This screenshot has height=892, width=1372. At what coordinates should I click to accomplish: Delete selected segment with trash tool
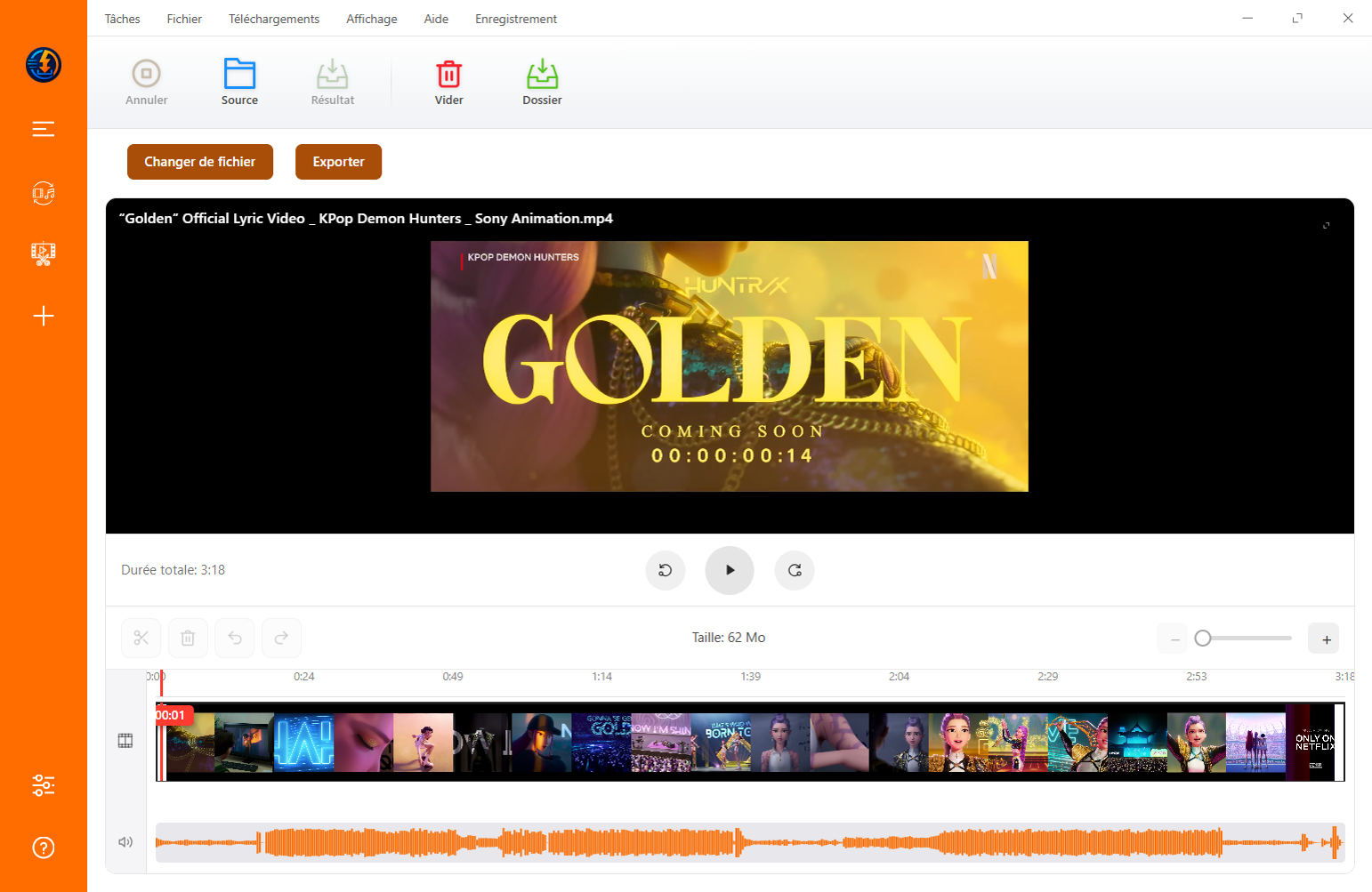coord(188,638)
